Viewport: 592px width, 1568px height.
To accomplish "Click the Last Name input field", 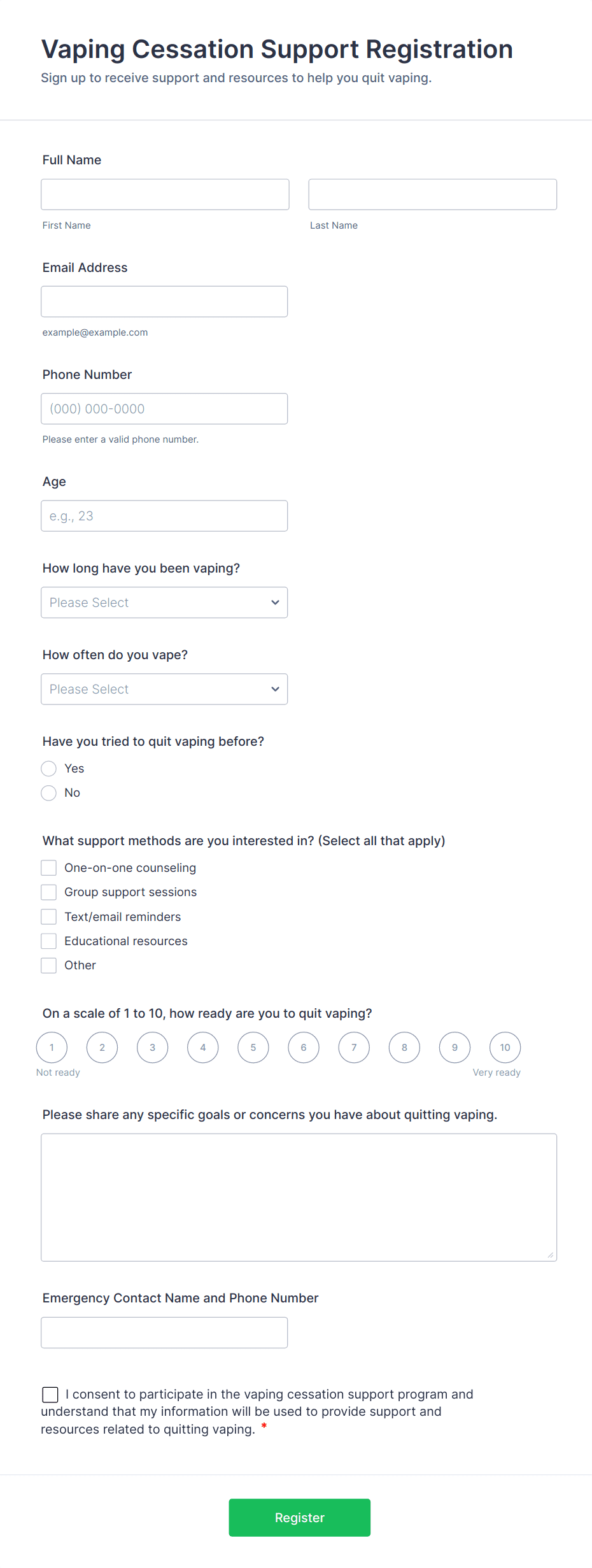I will [432, 194].
